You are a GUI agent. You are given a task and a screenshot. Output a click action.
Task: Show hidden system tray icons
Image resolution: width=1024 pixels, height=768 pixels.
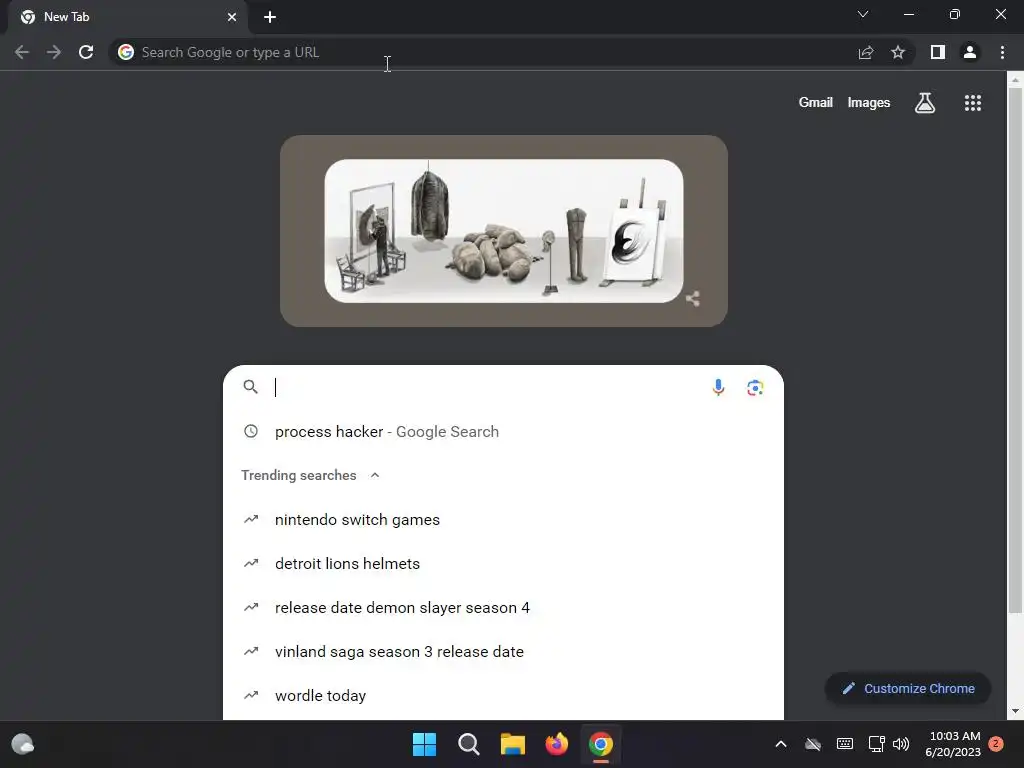pyautogui.click(x=780, y=744)
